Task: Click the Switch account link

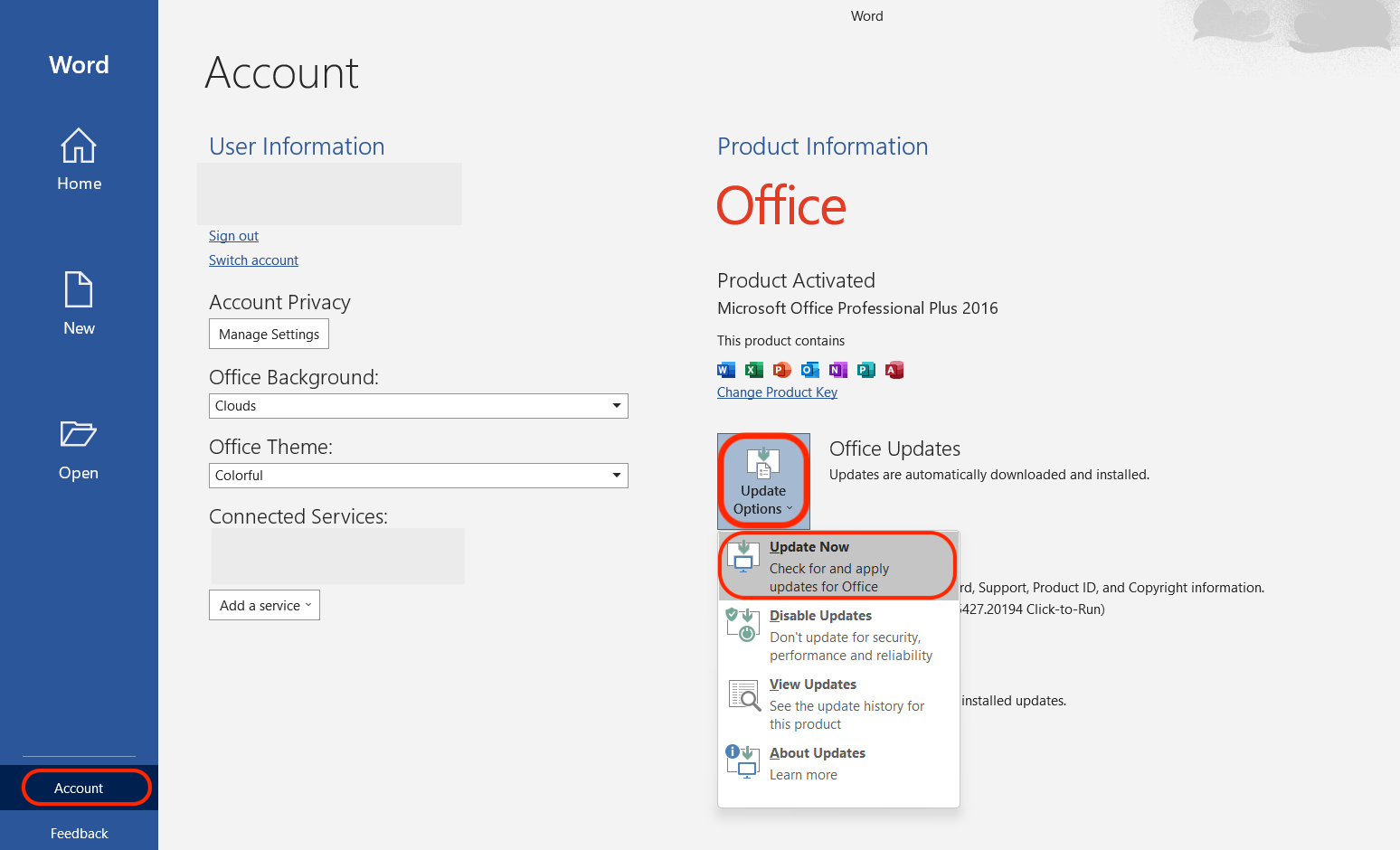Action: pyautogui.click(x=253, y=260)
